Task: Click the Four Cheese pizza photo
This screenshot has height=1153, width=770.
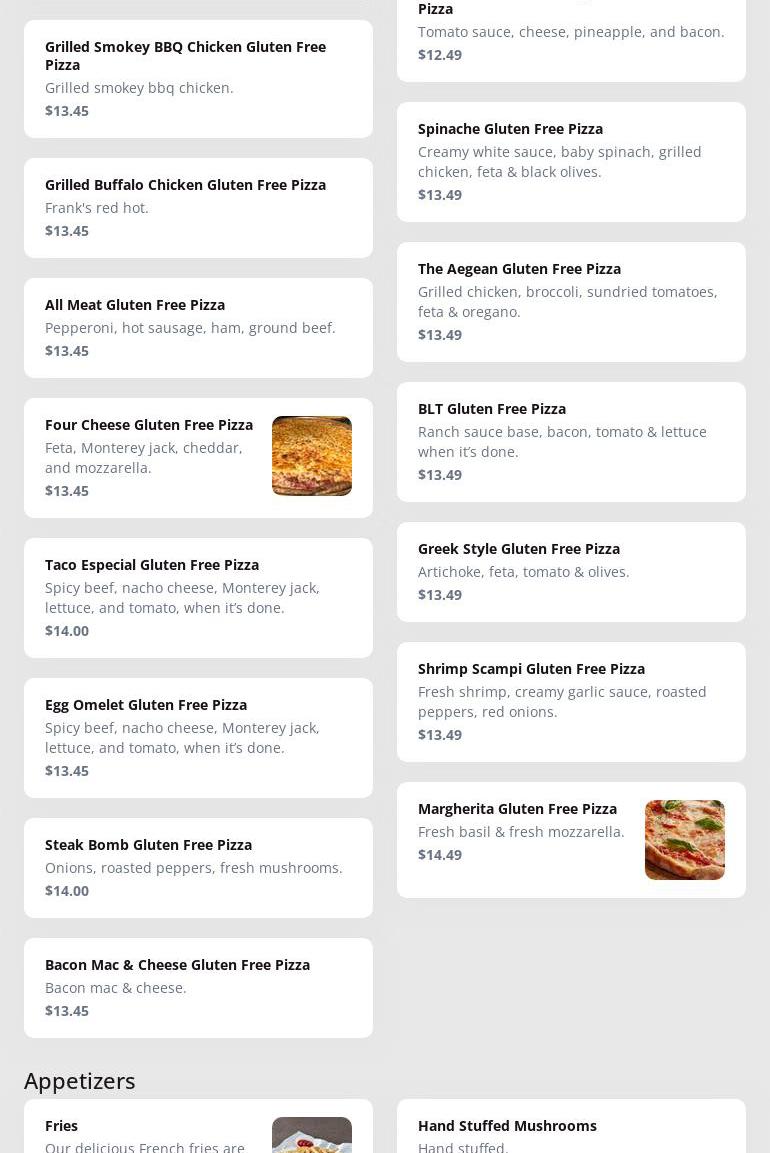Action: click(x=311, y=456)
